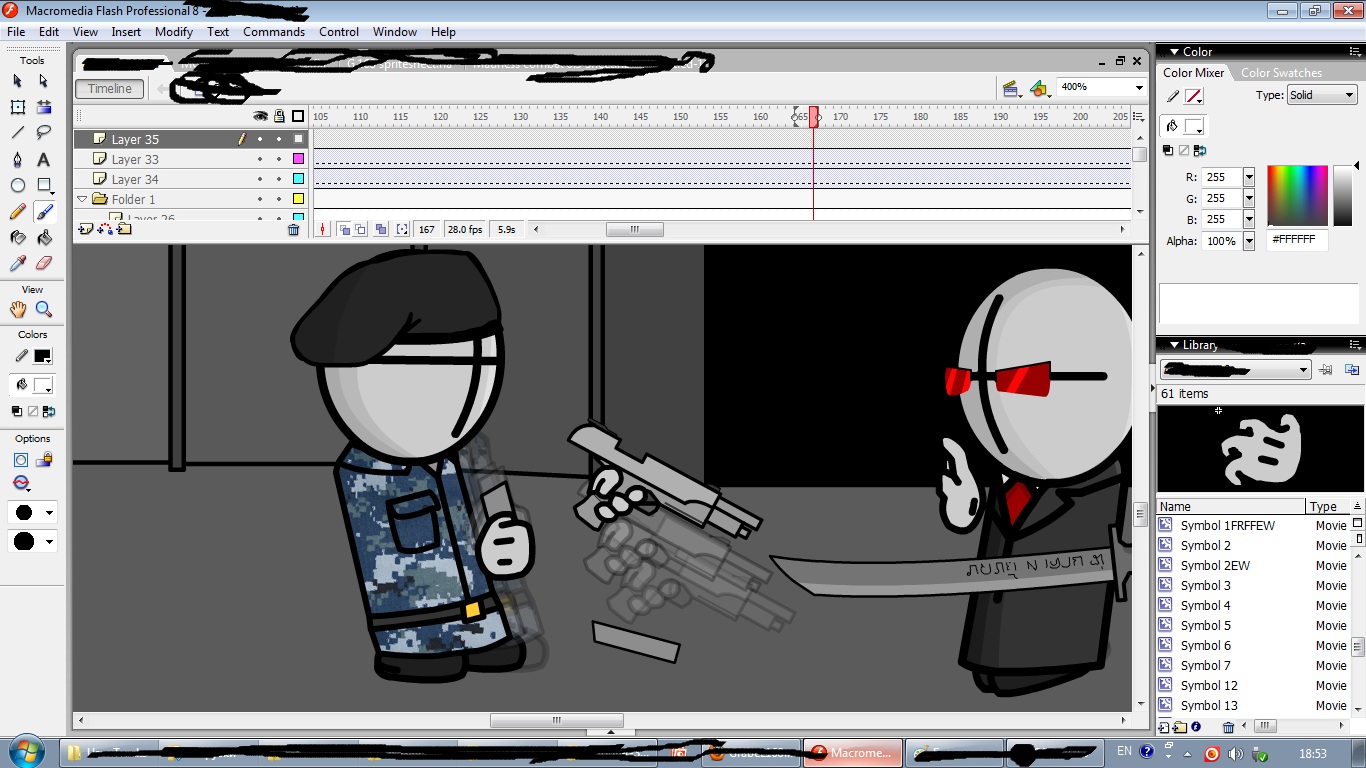Toggle Edit Multiple Frames button

(x=381, y=229)
